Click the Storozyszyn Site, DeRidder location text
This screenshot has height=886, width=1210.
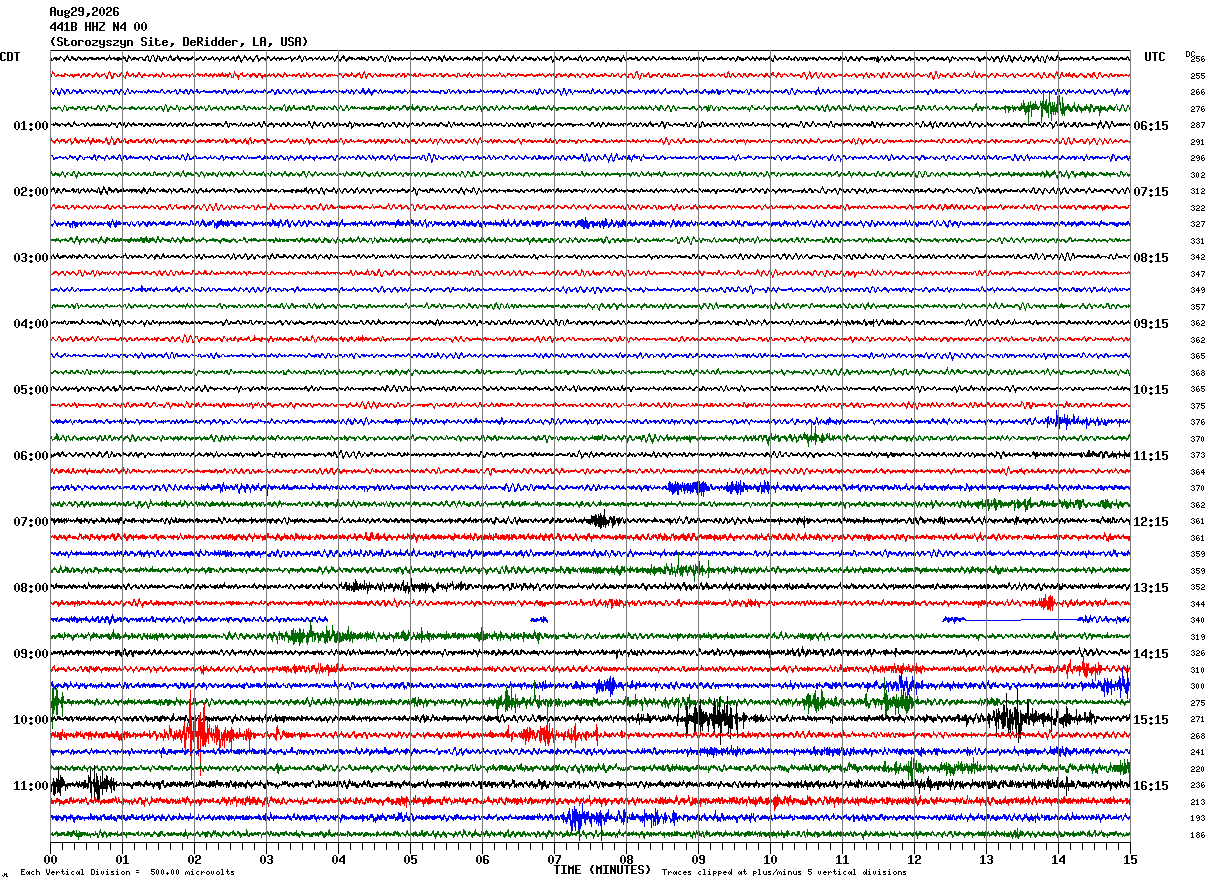tap(179, 42)
